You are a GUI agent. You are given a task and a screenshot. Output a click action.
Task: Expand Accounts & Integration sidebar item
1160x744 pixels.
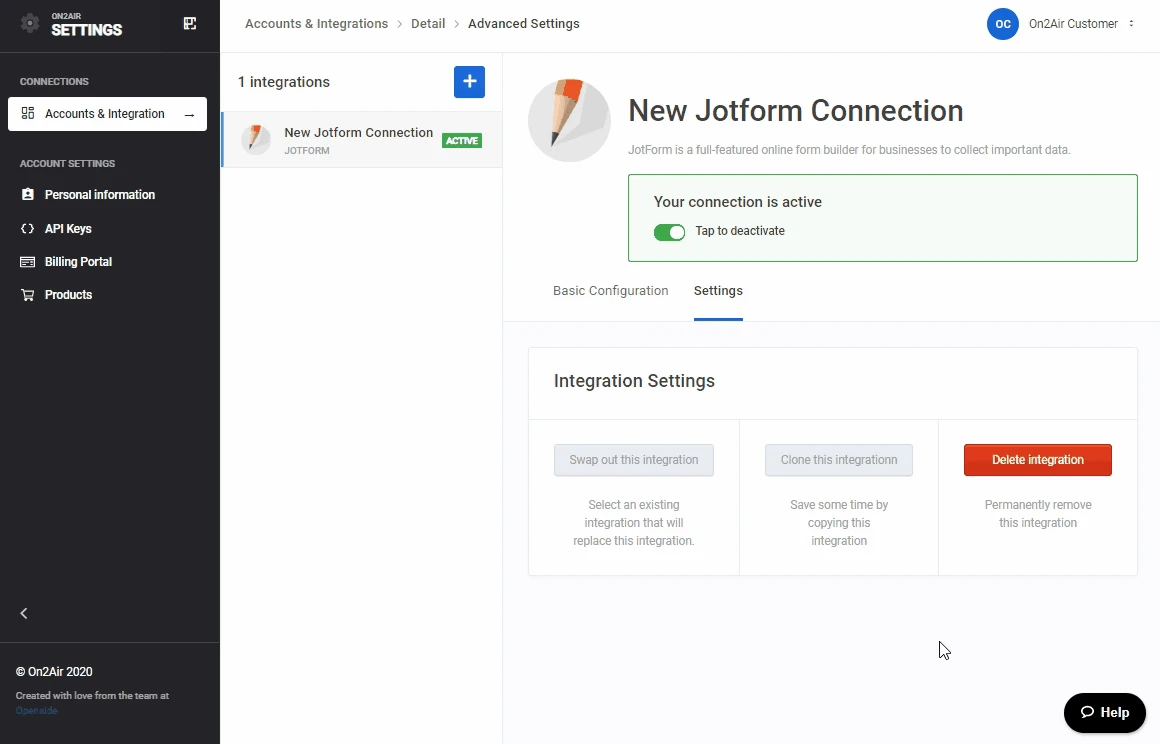(189, 114)
